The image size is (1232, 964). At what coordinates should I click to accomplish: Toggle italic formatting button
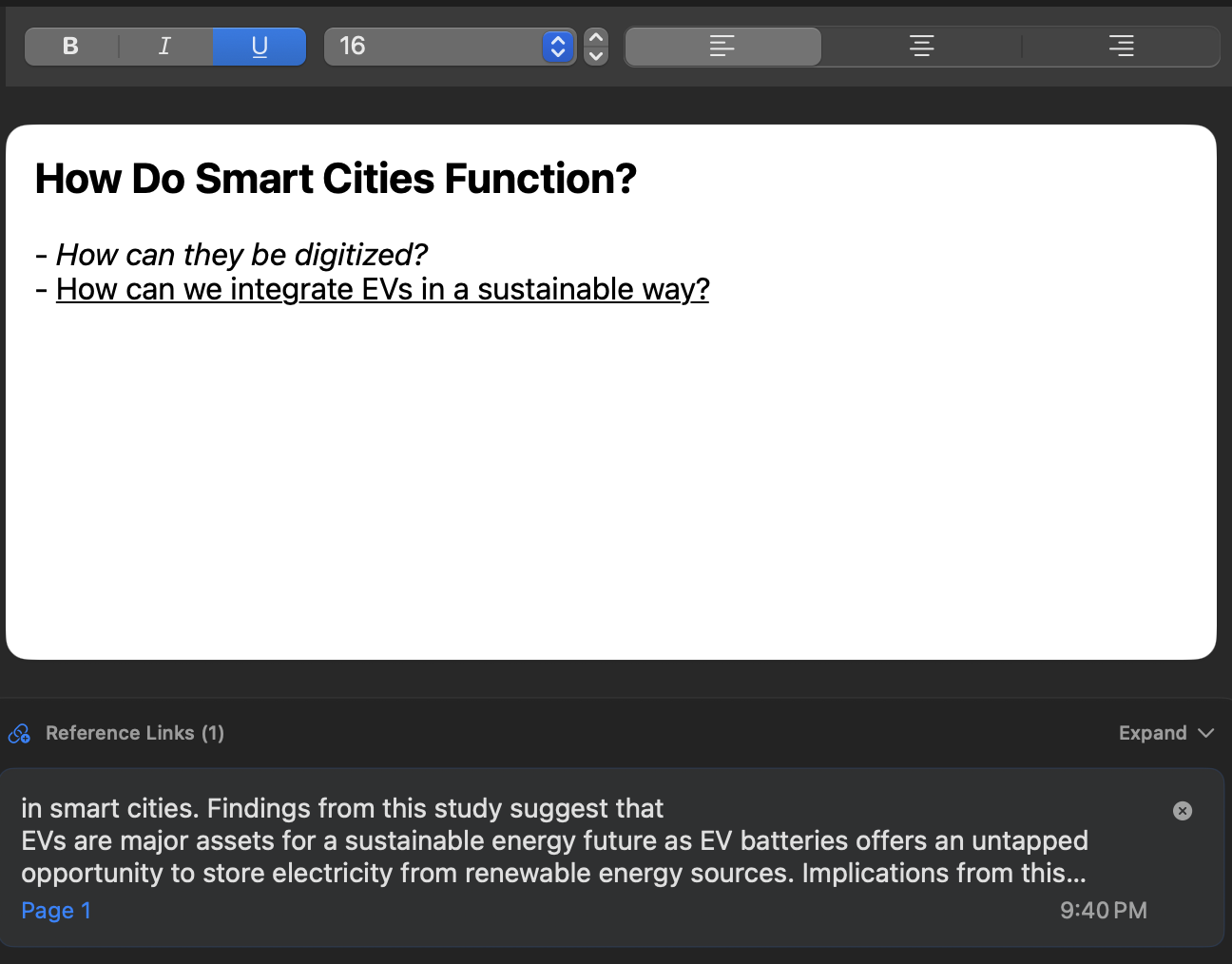tap(164, 46)
